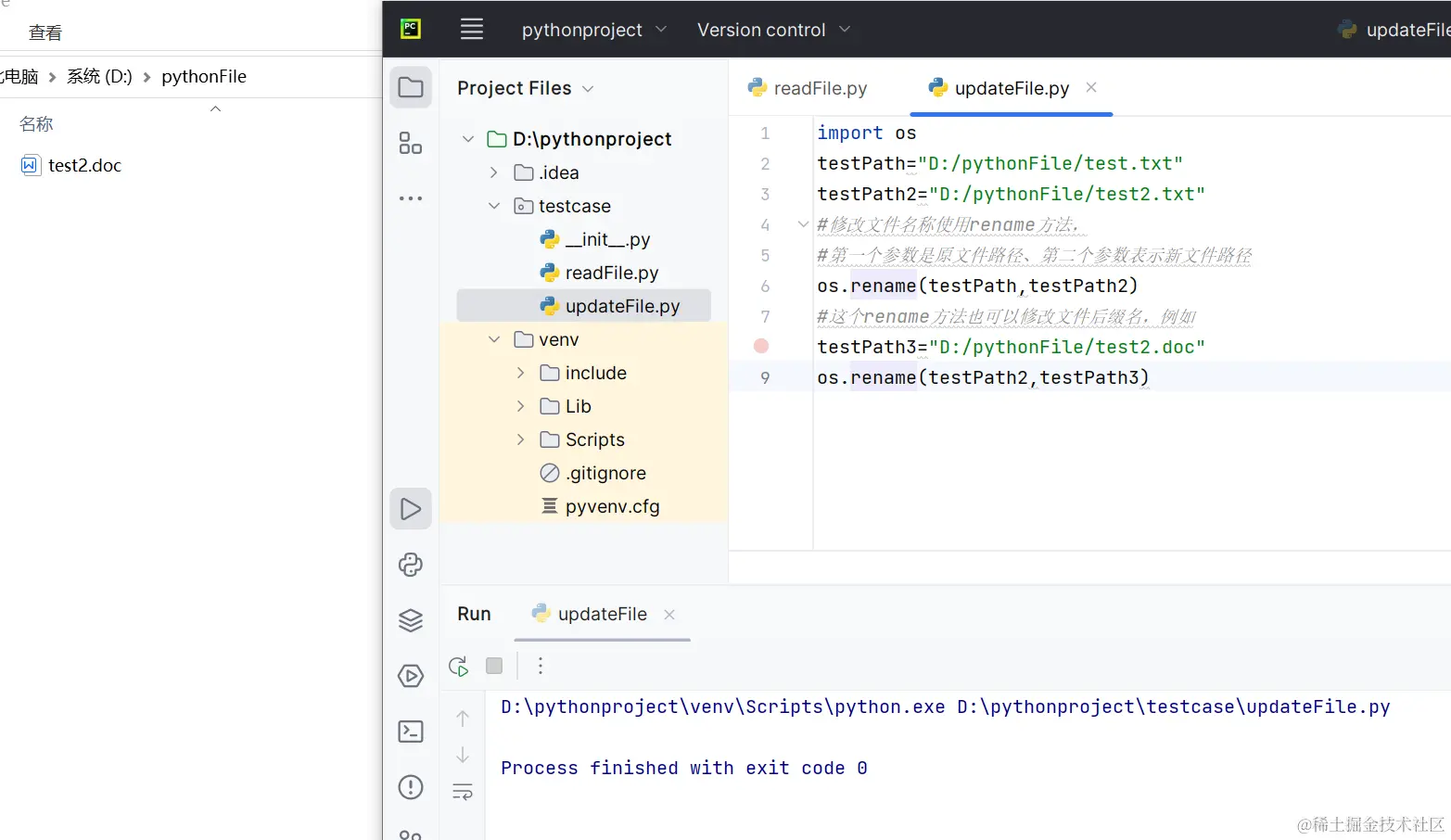Expand the include folder

[520, 373]
